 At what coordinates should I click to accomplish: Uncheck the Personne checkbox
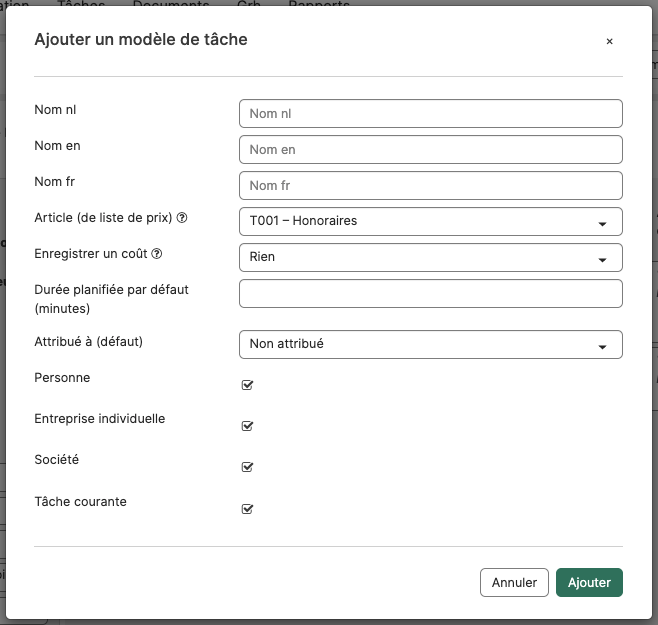(x=247, y=384)
